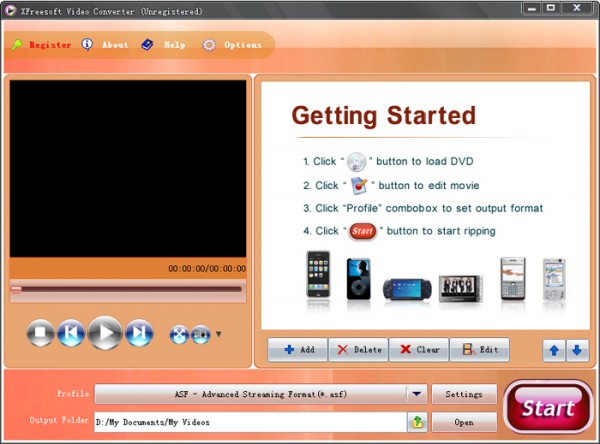The image size is (600, 444).
Task: Take a snapshot with the camera icon
Action: tap(201, 335)
